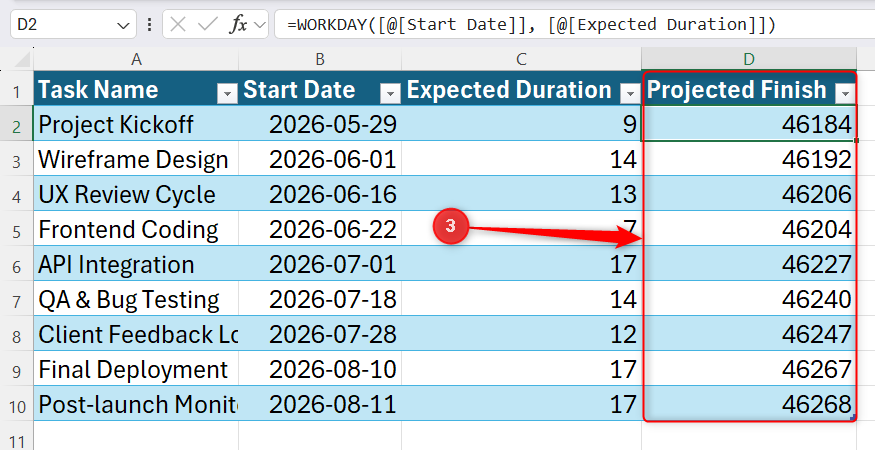Select the duration cell showing 9
The width and height of the screenshot is (875, 450).
click(521, 124)
